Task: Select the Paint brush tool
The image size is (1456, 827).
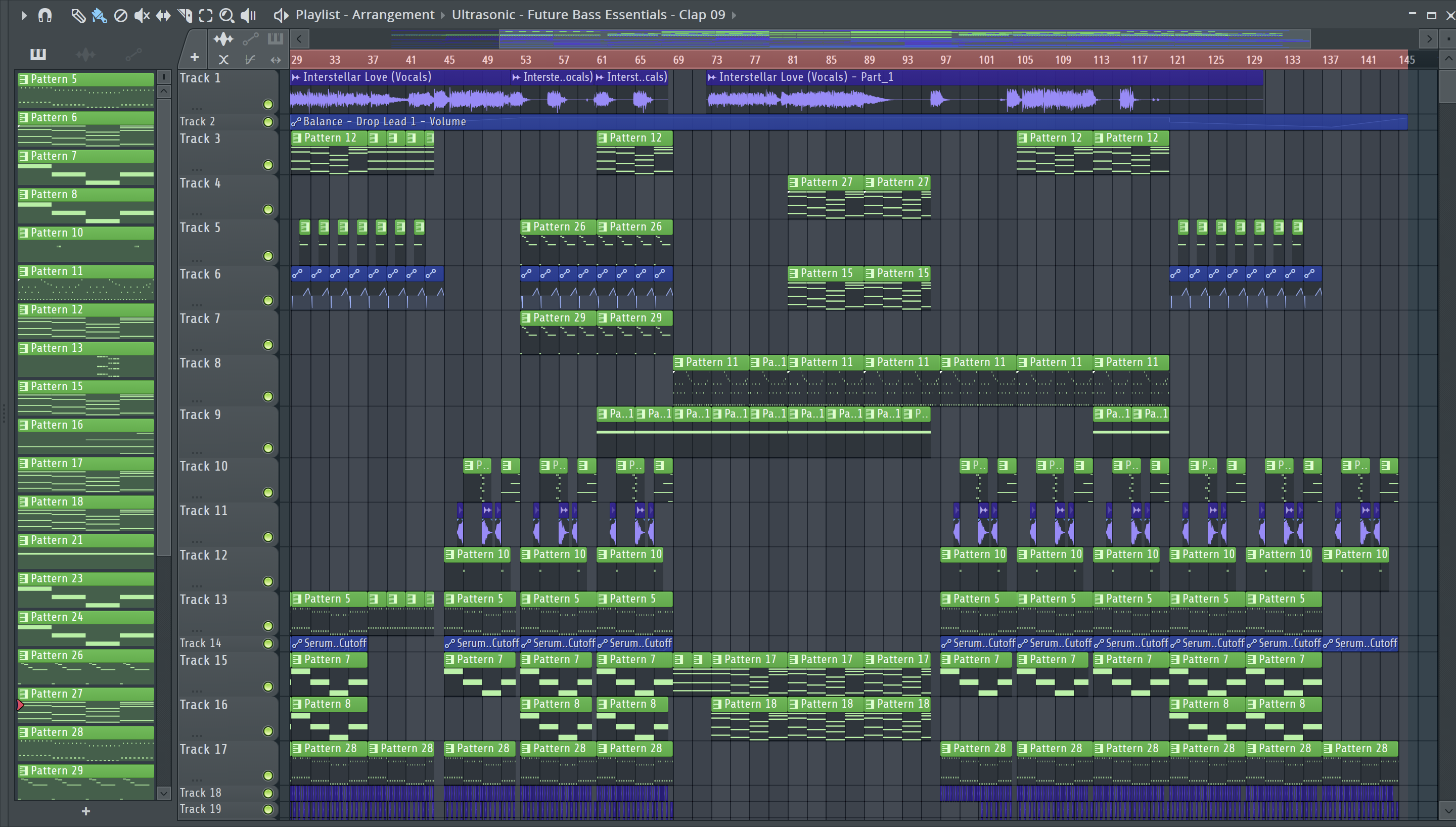Action: (x=100, y=15)
